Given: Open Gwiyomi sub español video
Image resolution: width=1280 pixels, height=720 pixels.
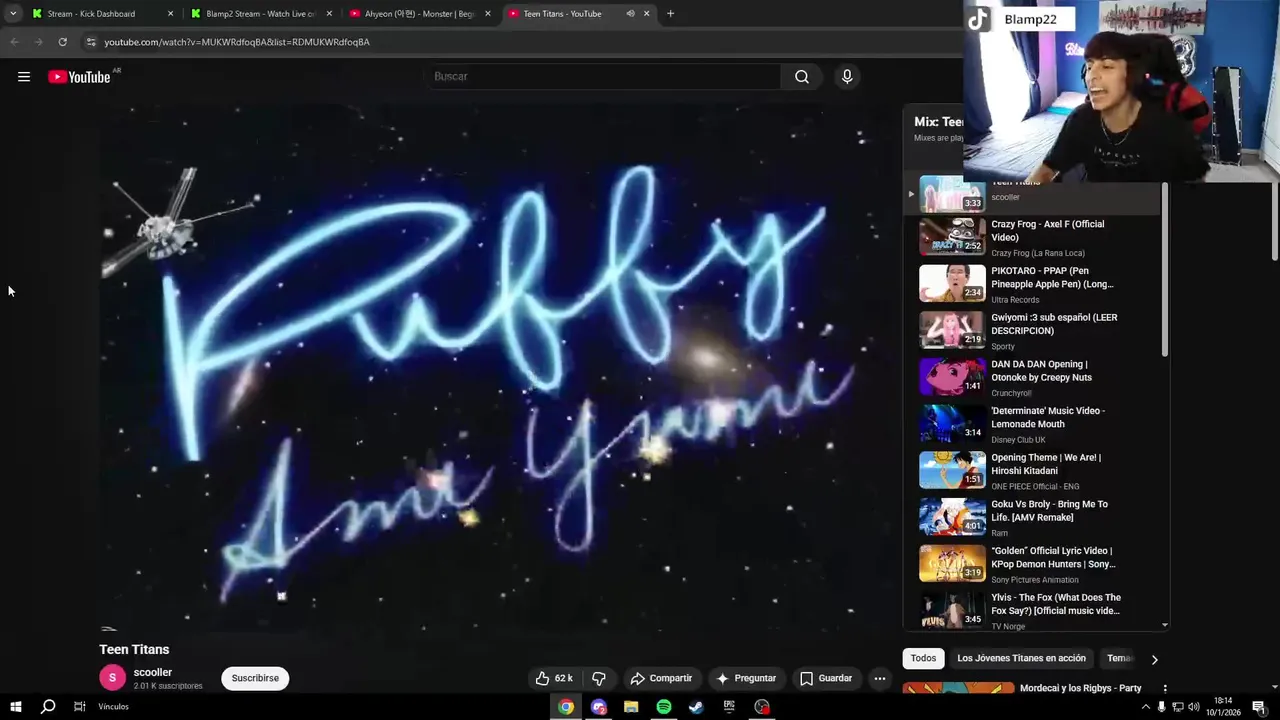Looking at the screenshot, I should point(1032,331).
